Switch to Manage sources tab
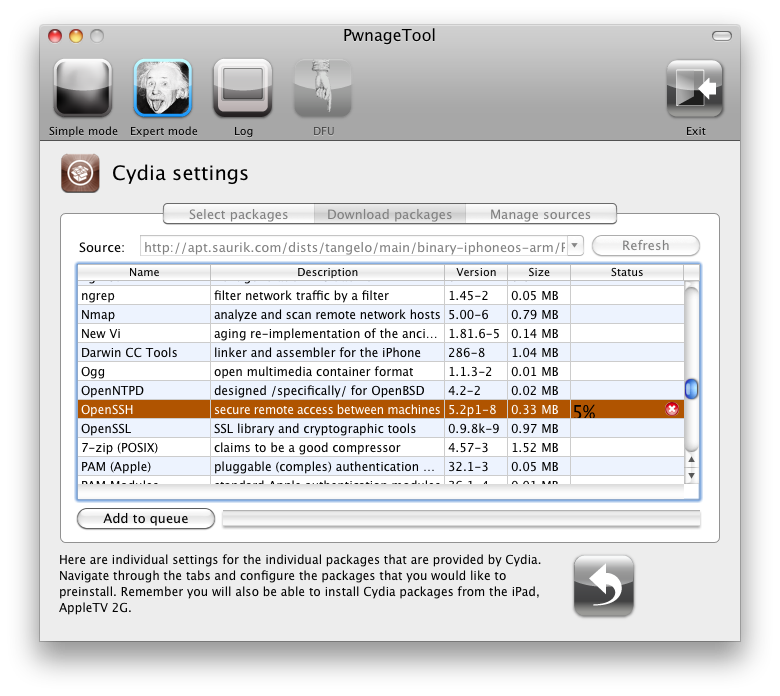The height and width of the screenshot is (696, 780). pyautogui.click(x=540, y=214)
